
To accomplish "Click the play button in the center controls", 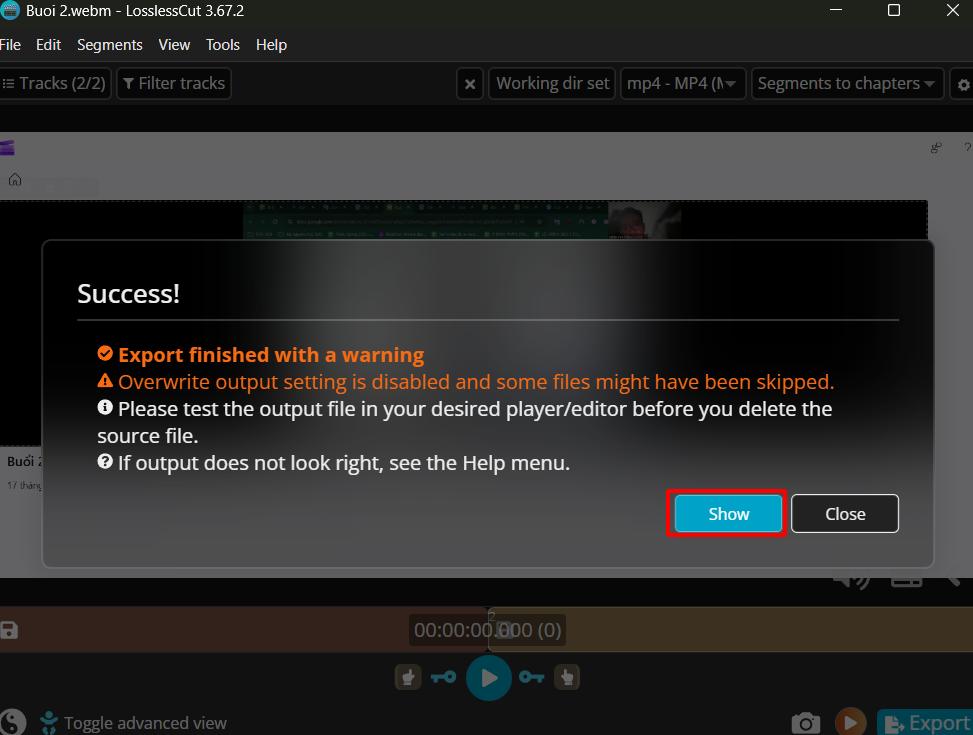I will click(489, 677).
